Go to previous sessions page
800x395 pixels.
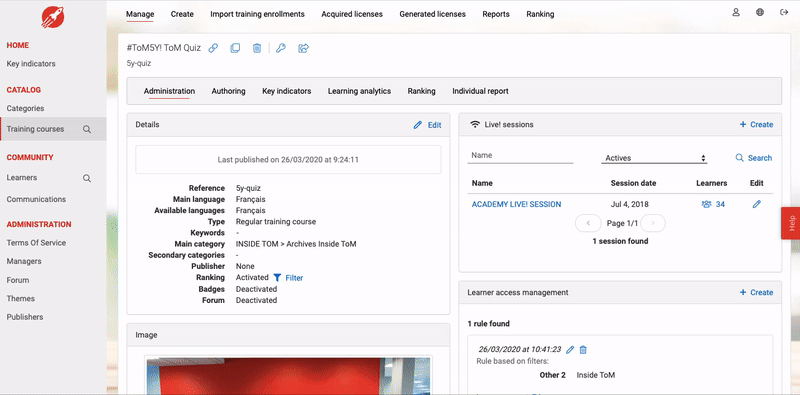pyautogui.click(x=588, y=224)
